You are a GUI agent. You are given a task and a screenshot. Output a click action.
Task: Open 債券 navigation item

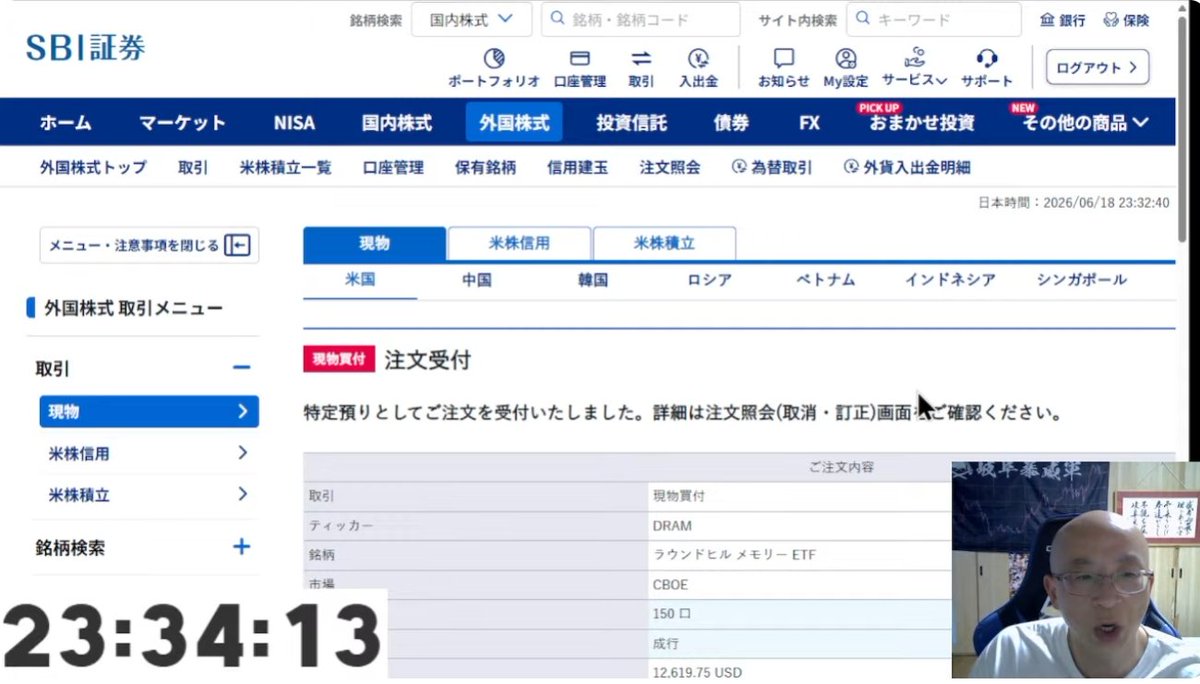pos(731,123)
